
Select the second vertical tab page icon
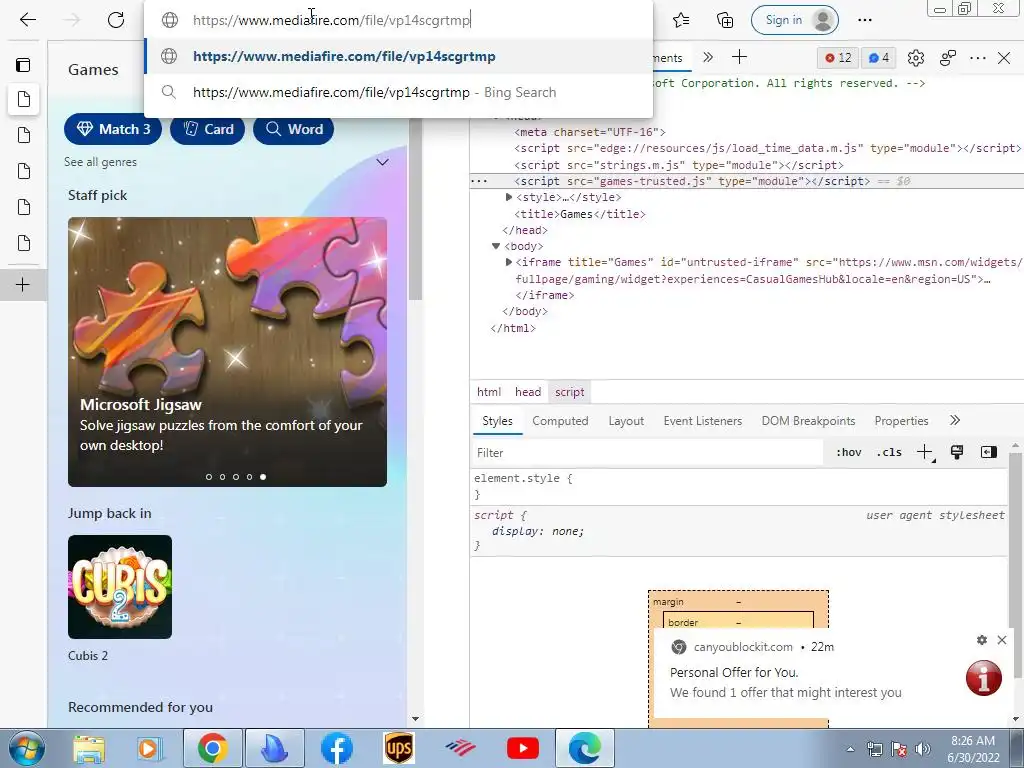24,135
